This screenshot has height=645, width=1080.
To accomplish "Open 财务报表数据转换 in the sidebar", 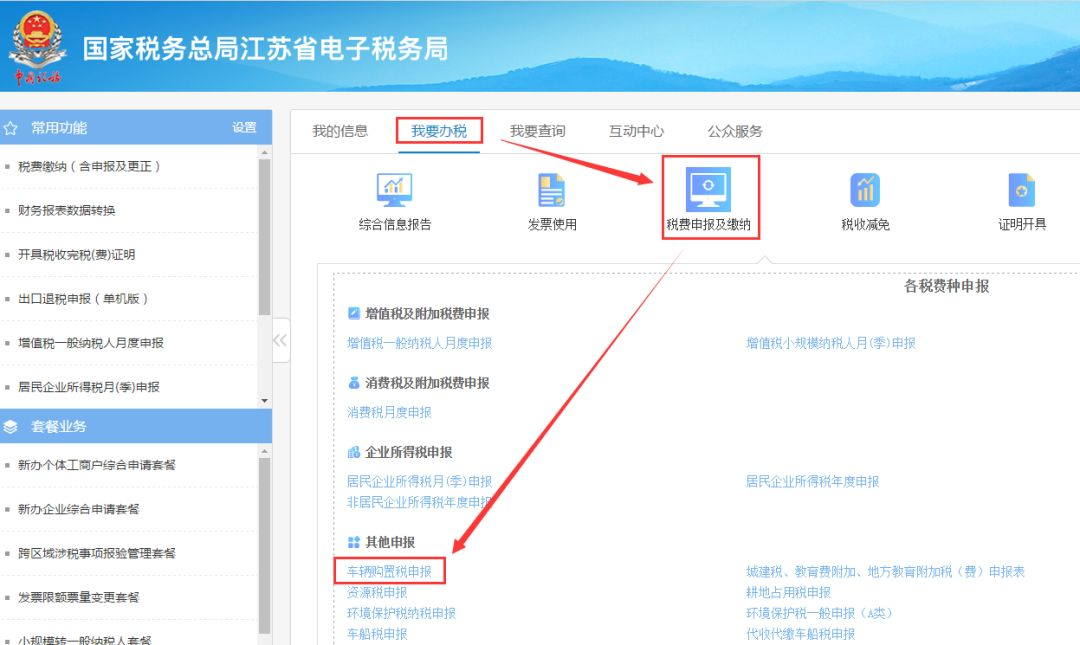I will click(67, 210).
